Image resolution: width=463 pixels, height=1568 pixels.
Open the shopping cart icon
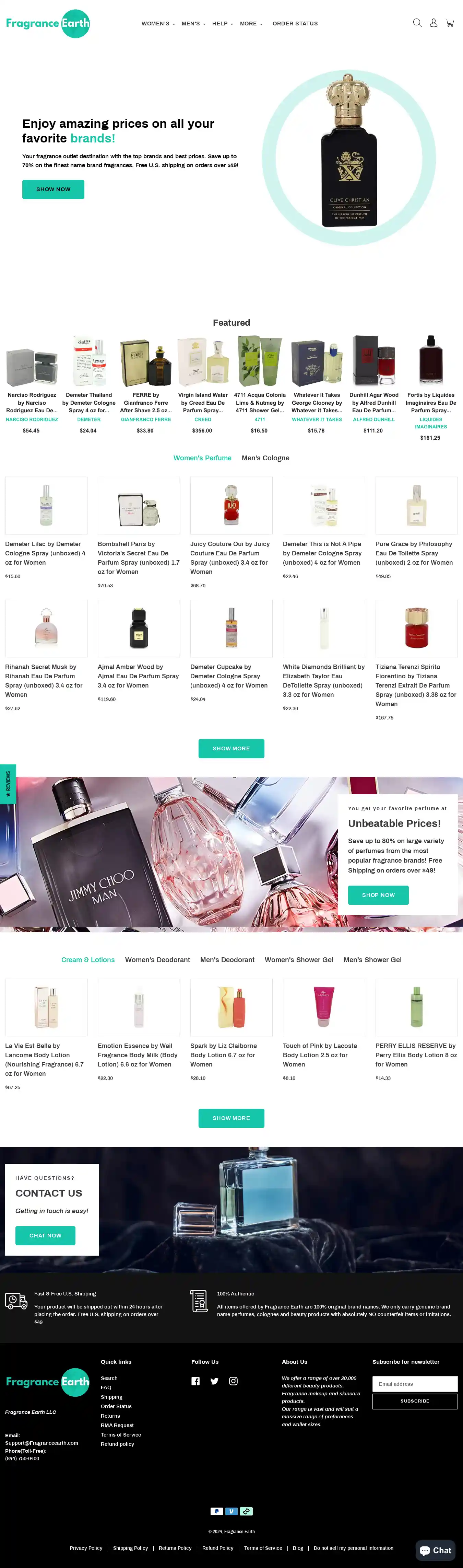(x=450, y=23)
